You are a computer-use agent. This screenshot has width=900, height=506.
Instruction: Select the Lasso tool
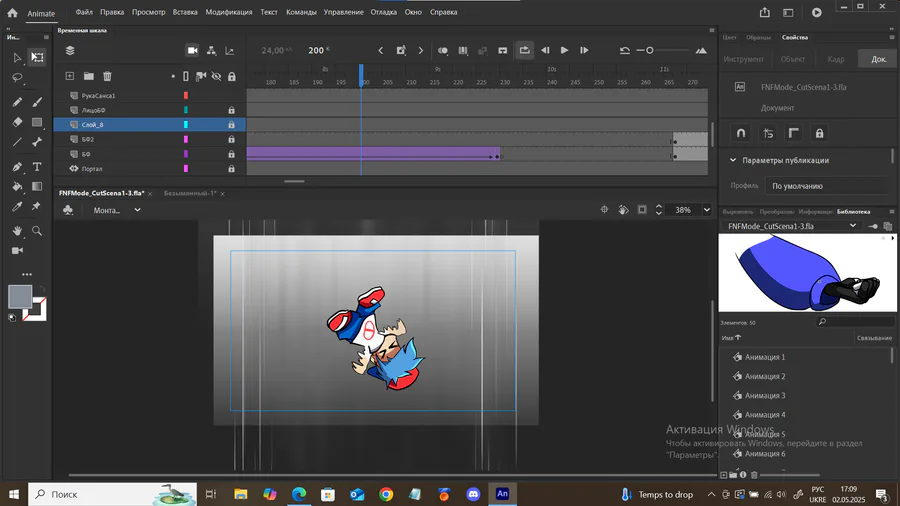pyautogui.click(x=17, y=77)
